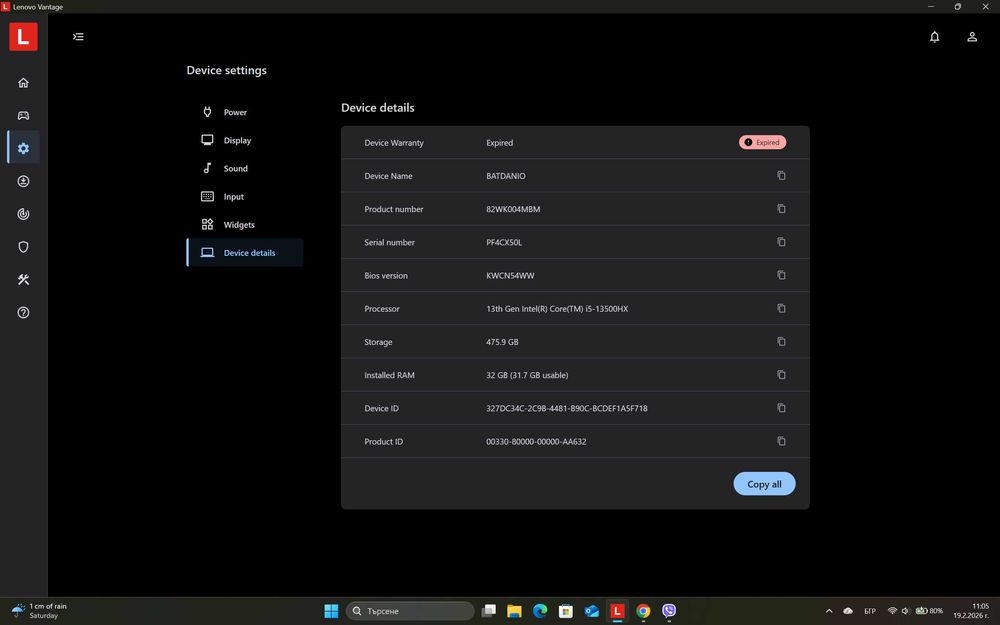Click the 00330-80000-00000-AA632 product ID

pyautogui.click(x=536, y=441)
